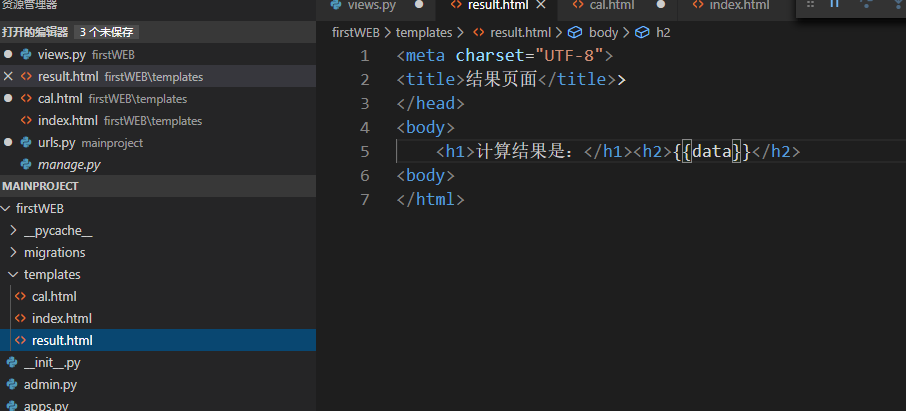This screenshot has width=906, height=411.
Task: Click the "UTF-8" charset string
Action: click(569, 55)
